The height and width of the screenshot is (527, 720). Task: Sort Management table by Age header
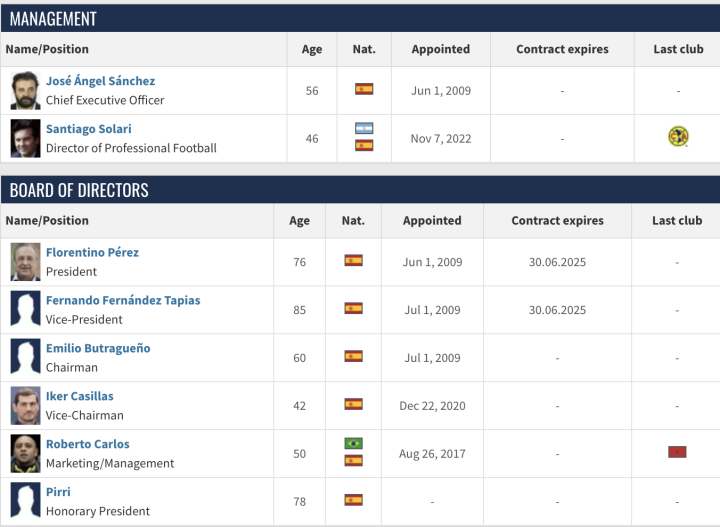[x=311, y=49]
